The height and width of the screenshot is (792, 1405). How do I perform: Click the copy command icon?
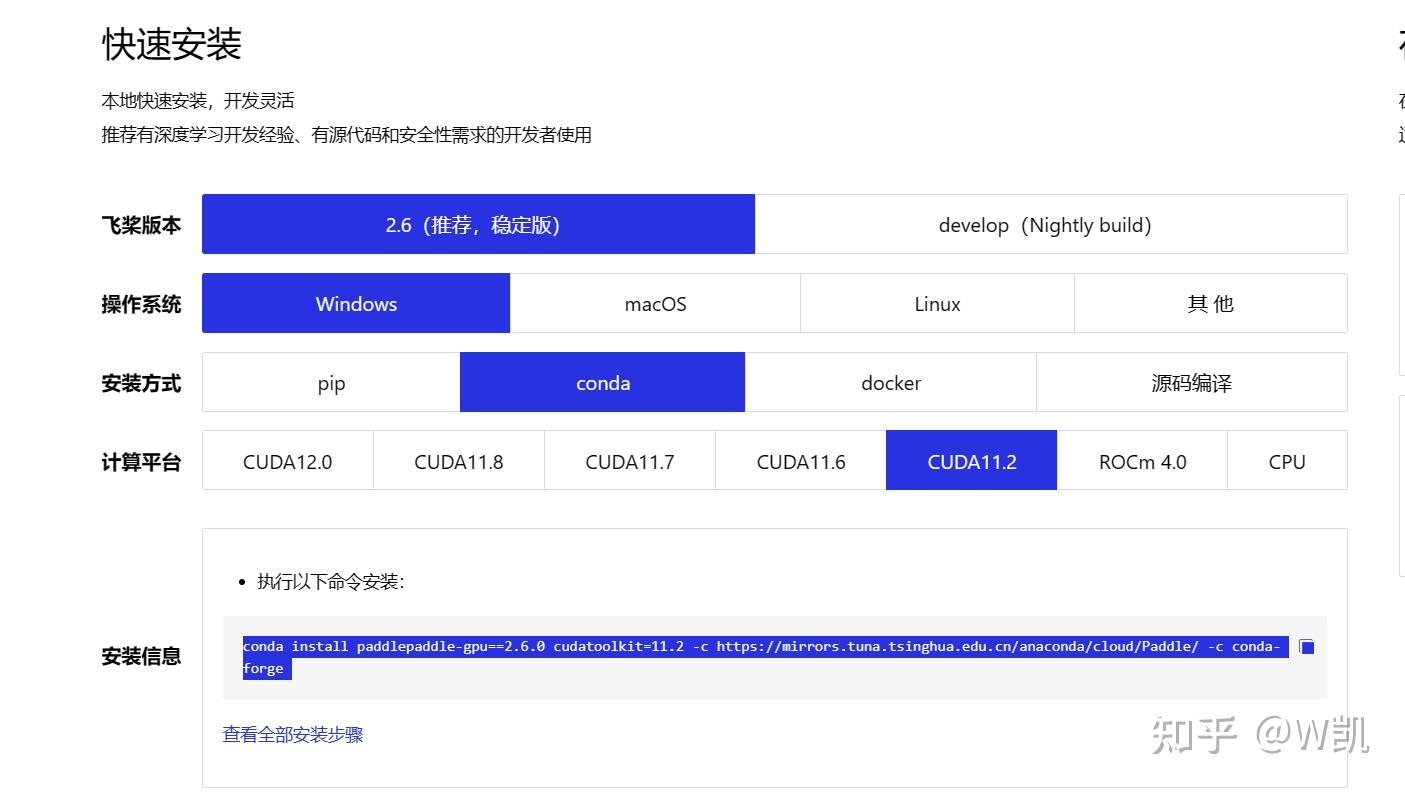pyautogui.click(x=1305, y=646)
